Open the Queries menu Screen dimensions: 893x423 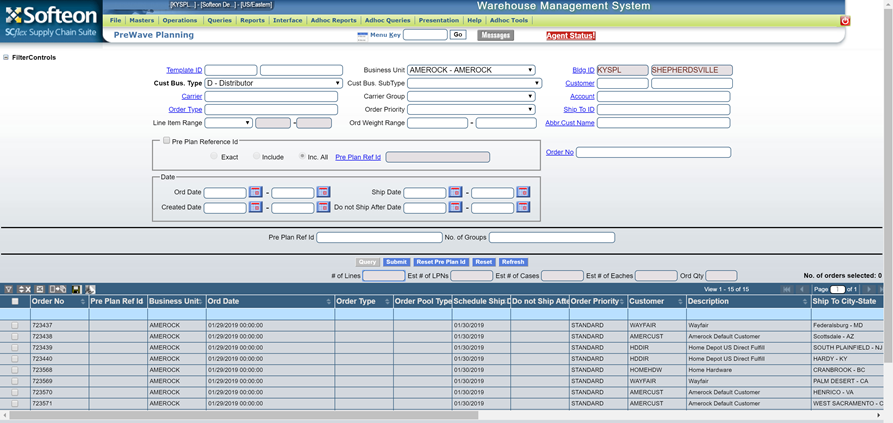(219, 20)
